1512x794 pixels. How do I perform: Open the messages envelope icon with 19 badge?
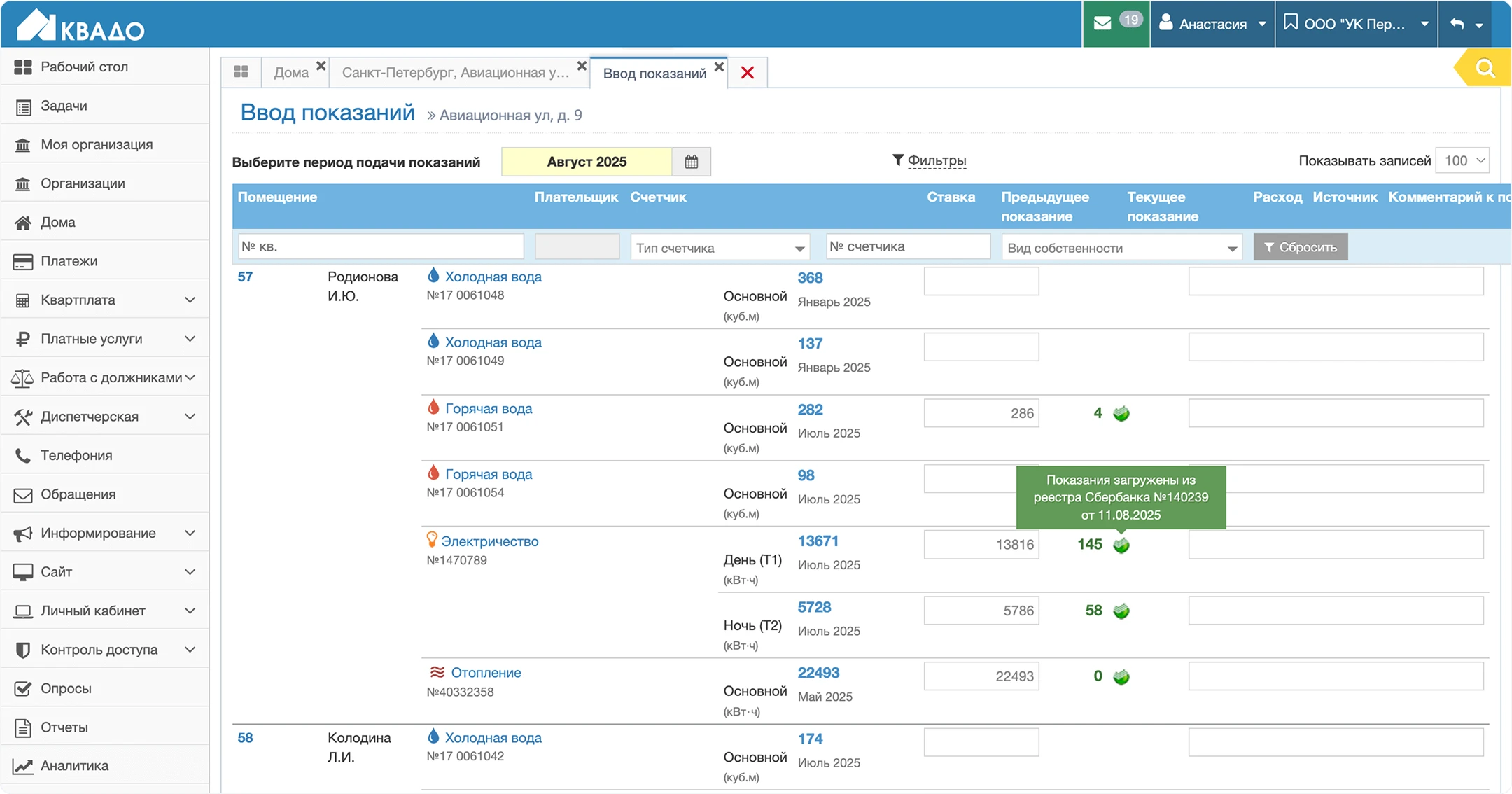pyautogui.click(x=1103, y=24)
